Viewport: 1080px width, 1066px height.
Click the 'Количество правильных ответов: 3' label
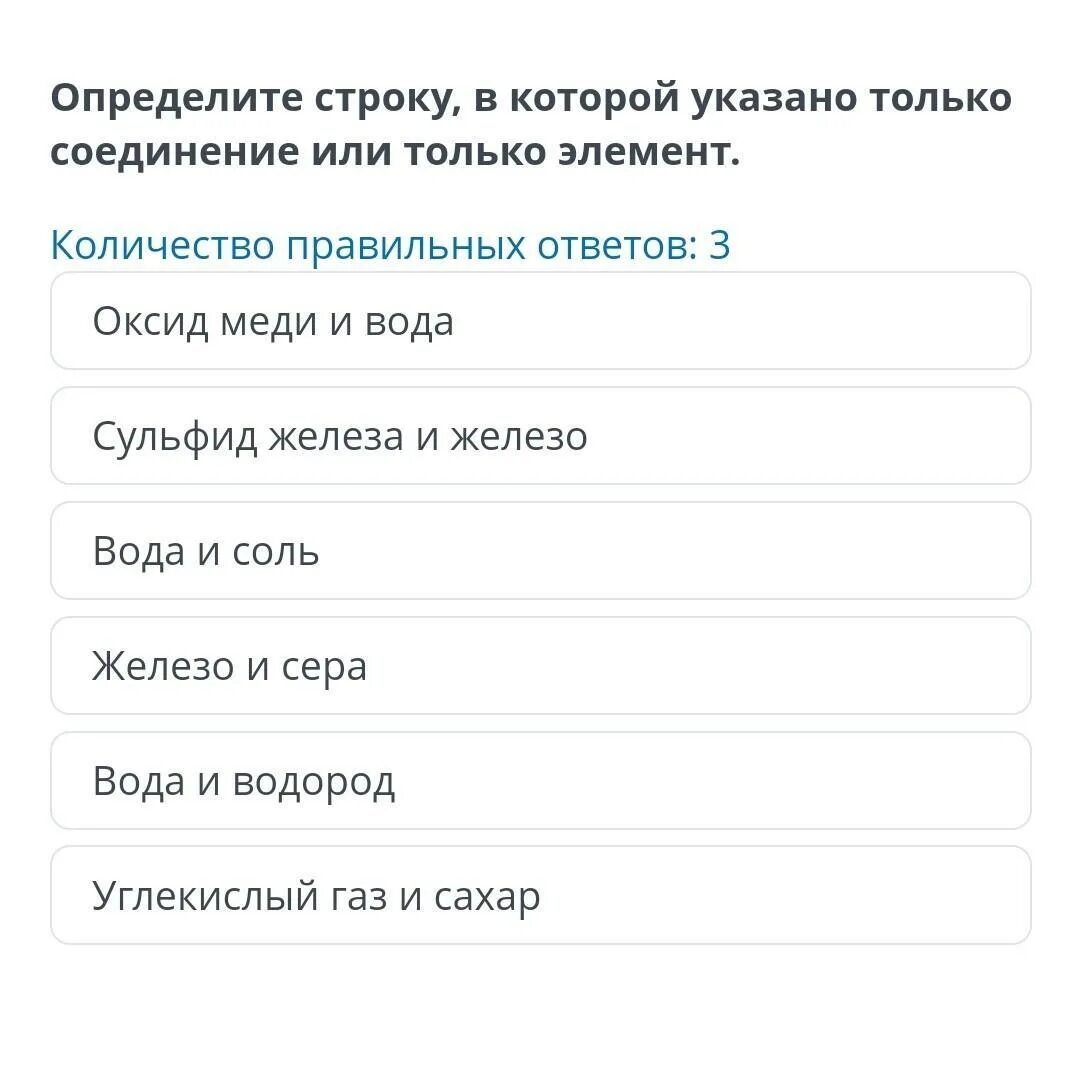[391, 244]
